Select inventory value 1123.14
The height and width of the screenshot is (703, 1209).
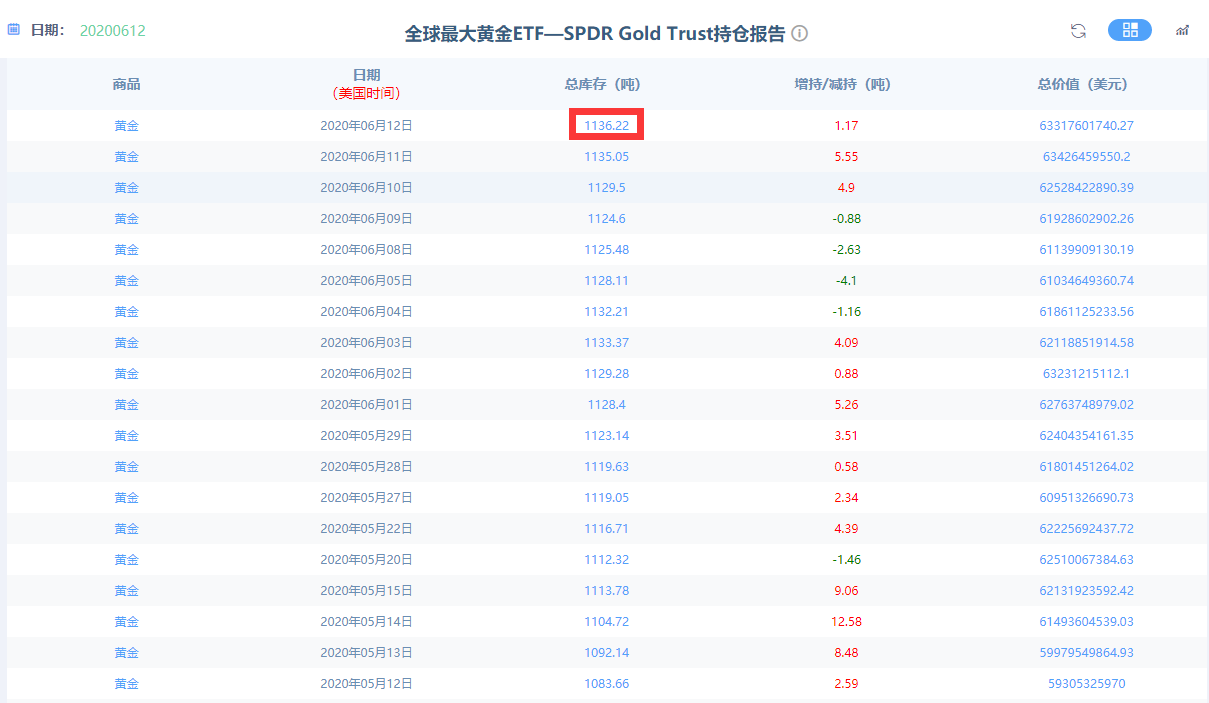point(607,436)
